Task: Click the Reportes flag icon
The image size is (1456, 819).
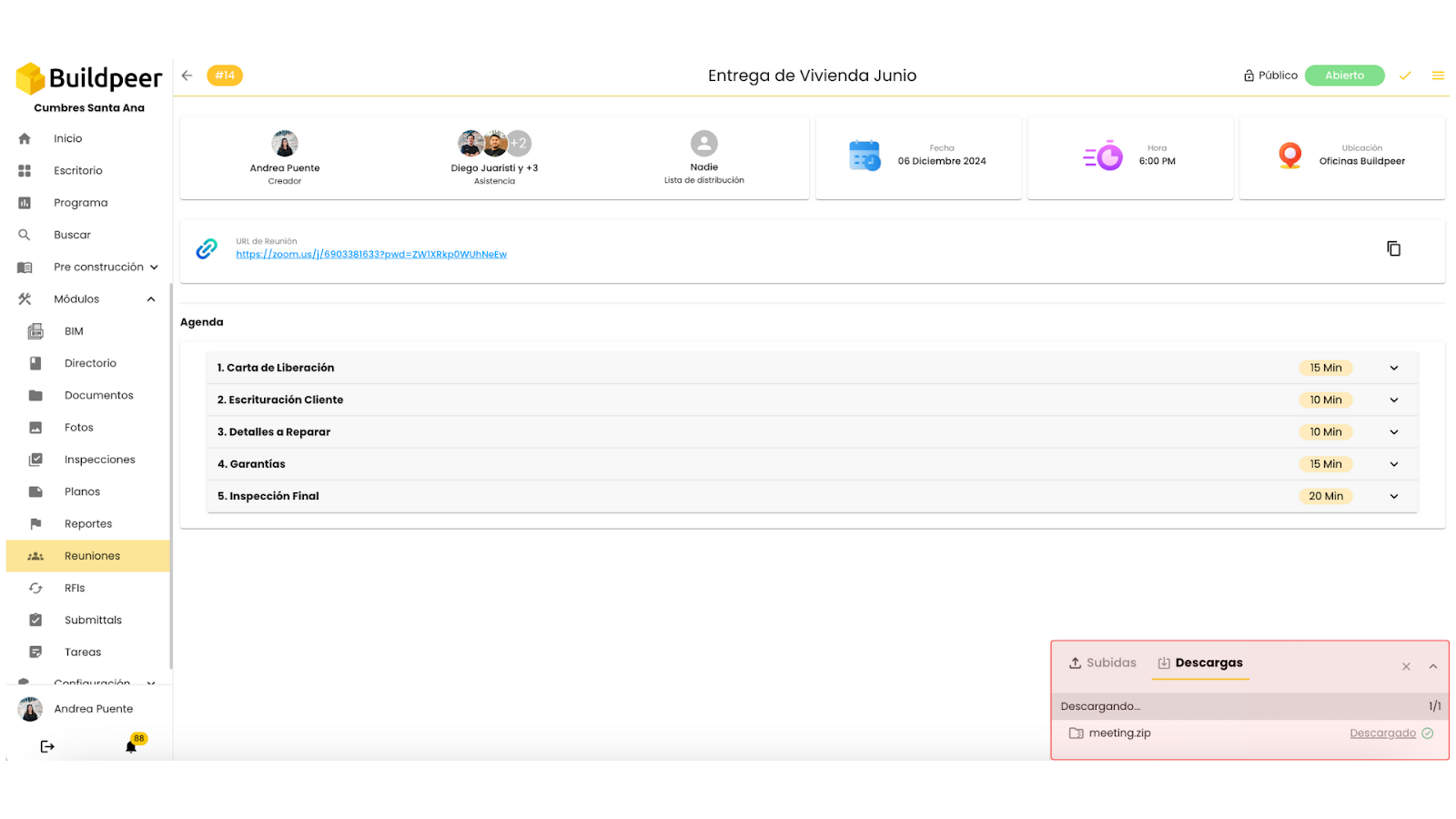Action: point(35,524)
